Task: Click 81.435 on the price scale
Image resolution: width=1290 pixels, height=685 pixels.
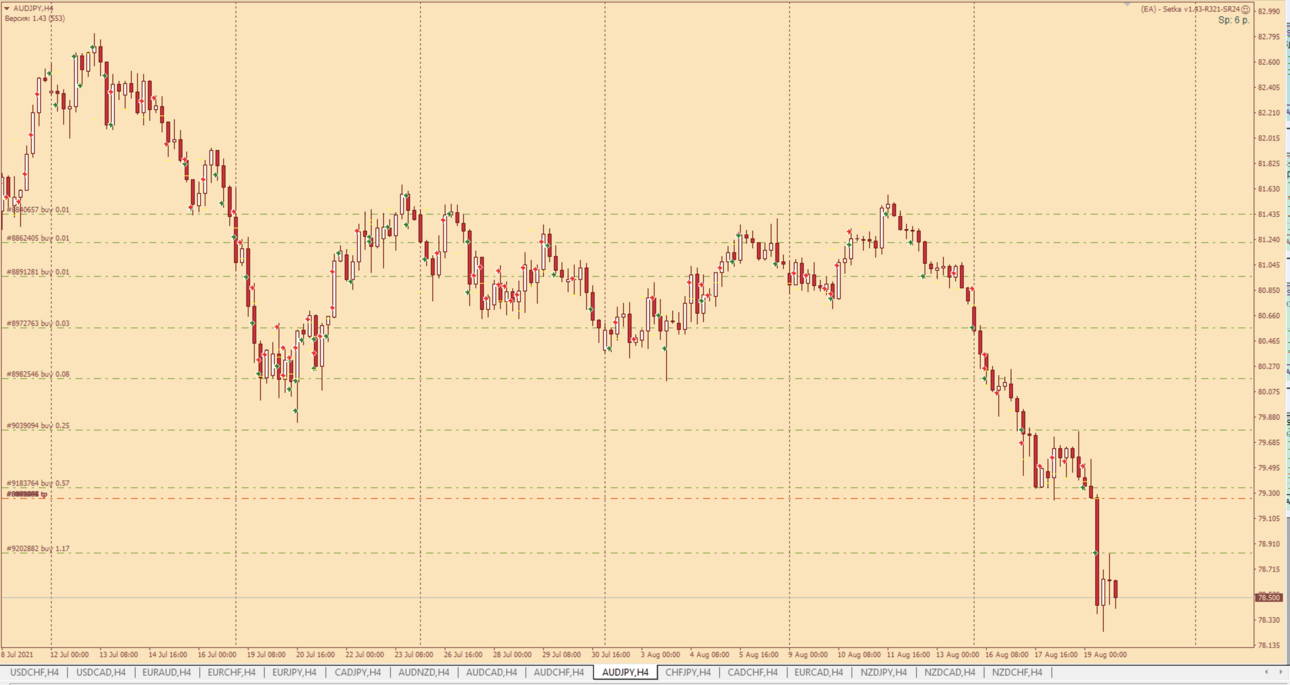Action: (x=1269, y=215)
